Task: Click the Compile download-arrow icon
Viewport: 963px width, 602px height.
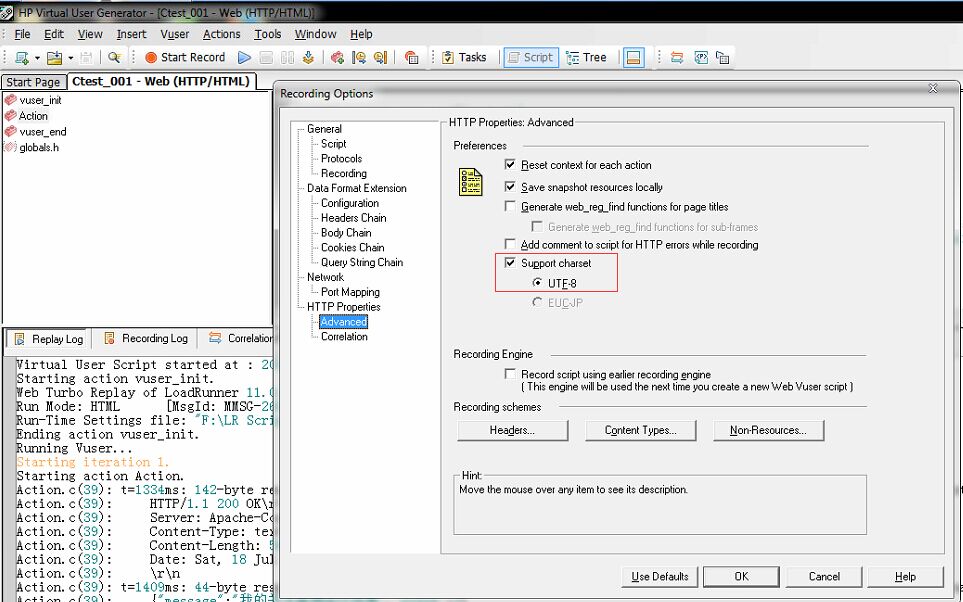Action: pyautogui.click(x=308, y=58)
